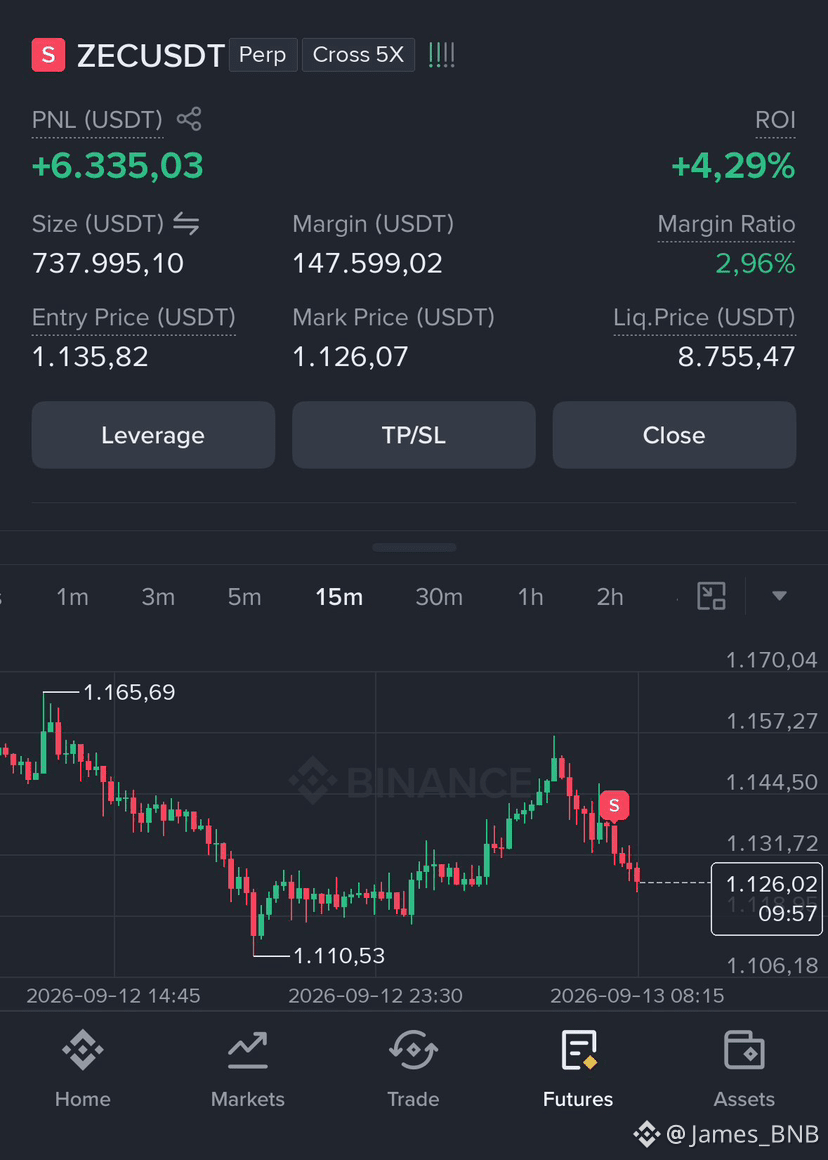Tap the S entry marker on chart
Image resolution: width=828 pixels, height=1160 pixels.
(x=614, y=806)
